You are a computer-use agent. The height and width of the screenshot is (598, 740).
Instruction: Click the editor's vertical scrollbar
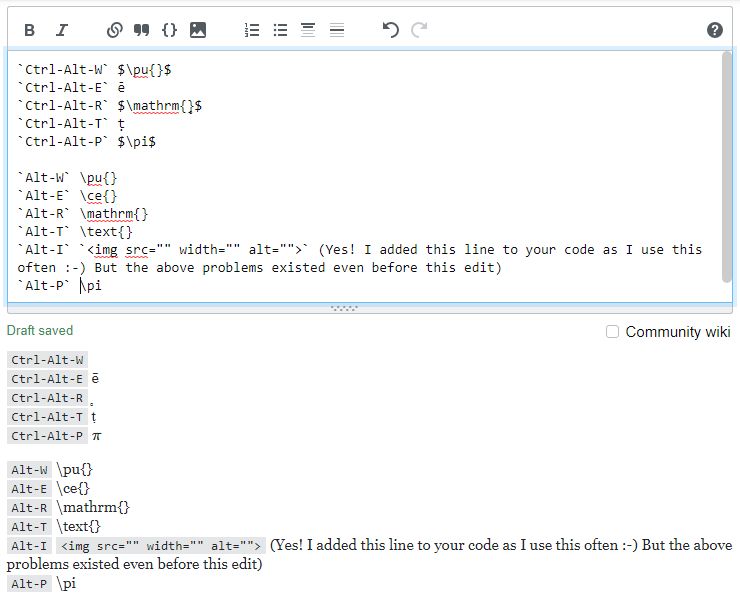point(727,167)
